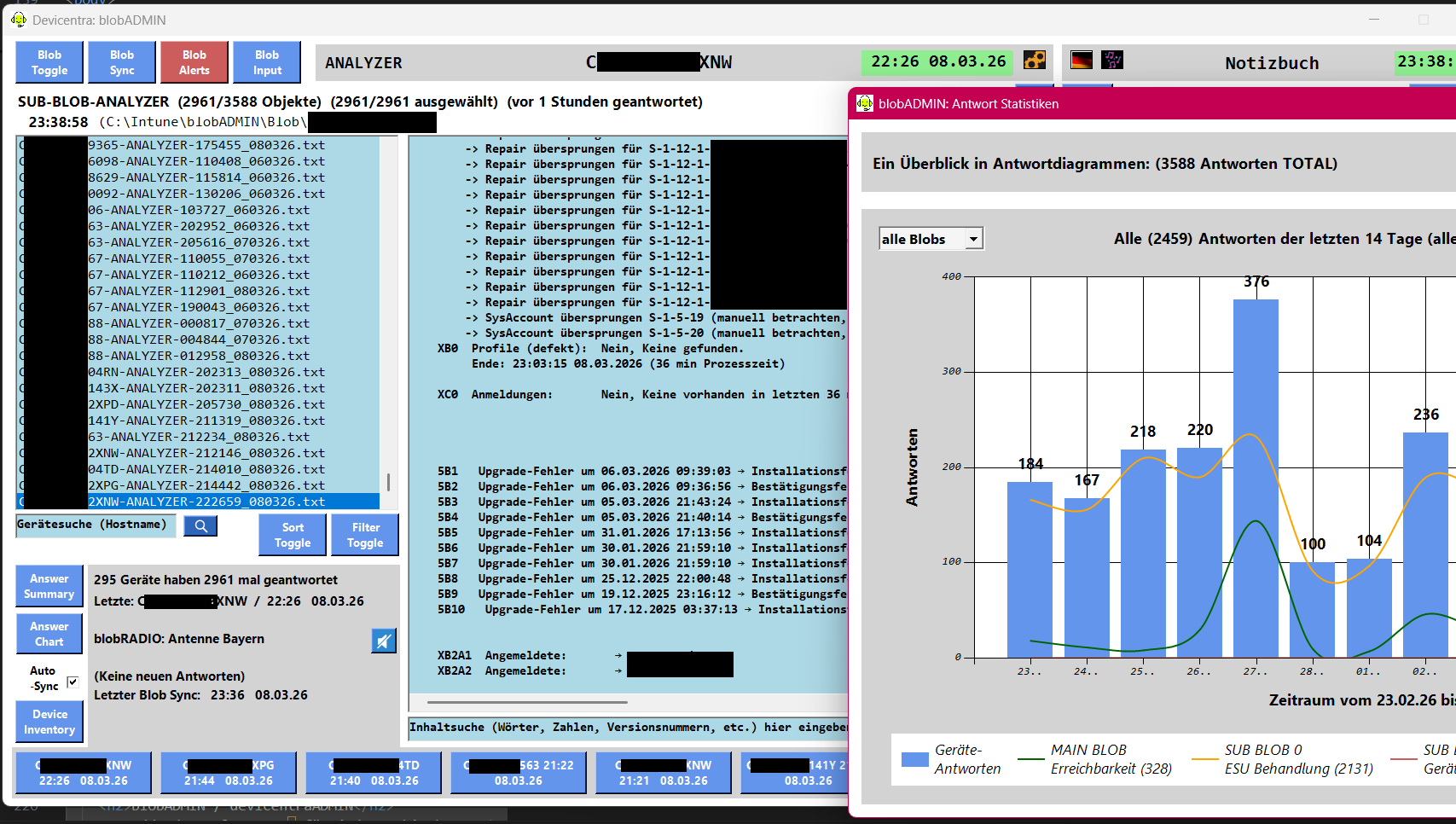The width and height of the screenshot is (1456, 824).
Task: Activate the Filter Toggle
Action: (365, 535)
